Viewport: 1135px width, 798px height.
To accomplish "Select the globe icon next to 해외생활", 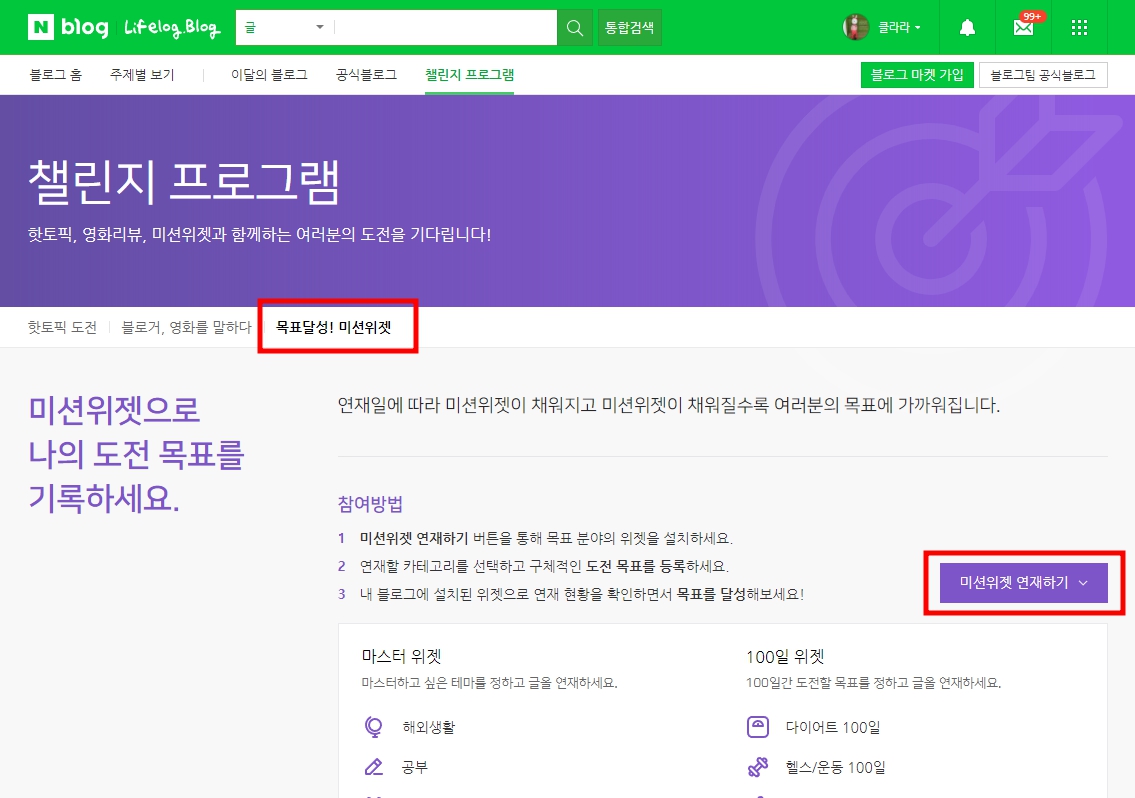I will pyautogui.click(x=374, y=727).
